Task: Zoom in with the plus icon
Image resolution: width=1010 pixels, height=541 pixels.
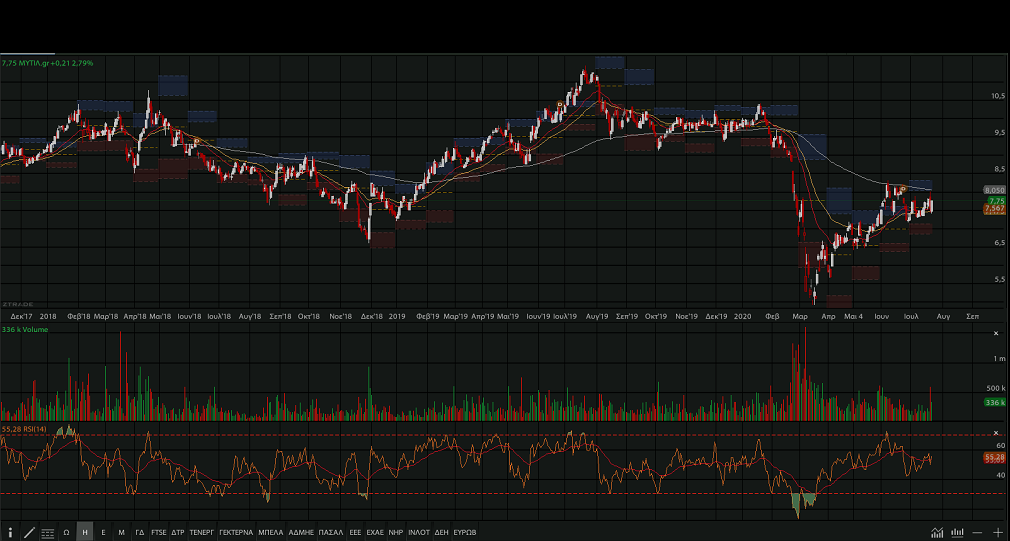Action: (x=997, y=532)
